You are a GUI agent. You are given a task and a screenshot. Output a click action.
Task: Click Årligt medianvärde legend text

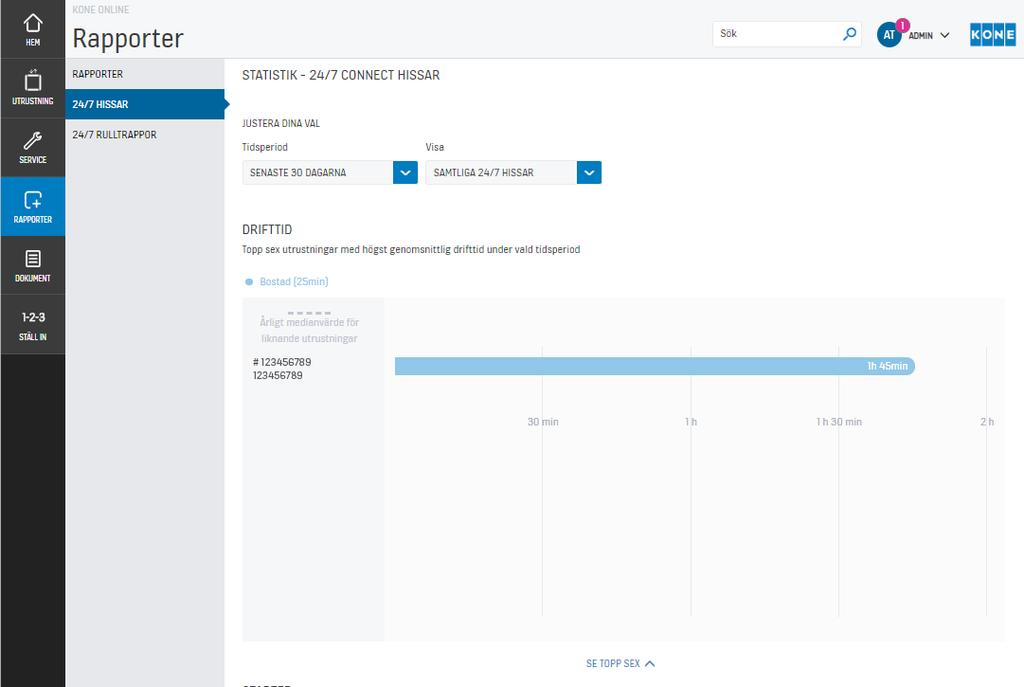[x=310, y=330]
